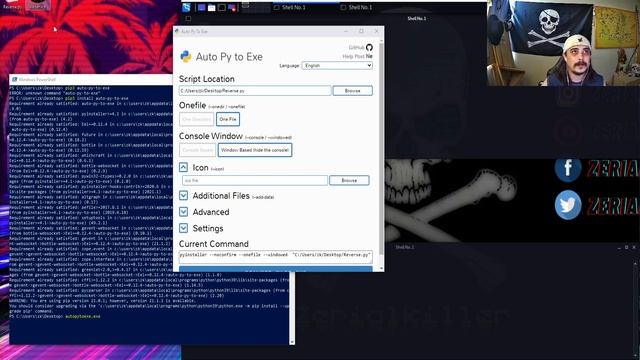Click the blue desktop icon in Kali panel
The width and height of the screenshot is (640, 360).
(x=202, y=7)
